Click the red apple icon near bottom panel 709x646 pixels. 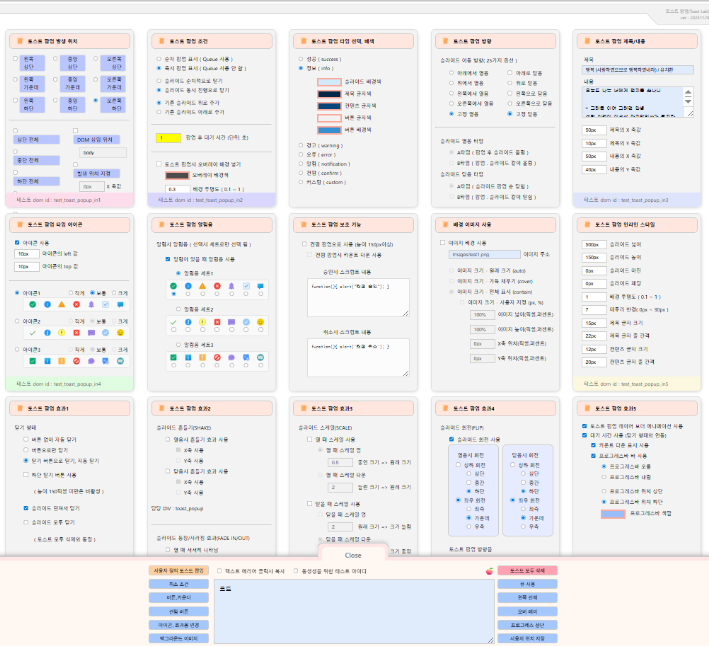tap(488, 571)
